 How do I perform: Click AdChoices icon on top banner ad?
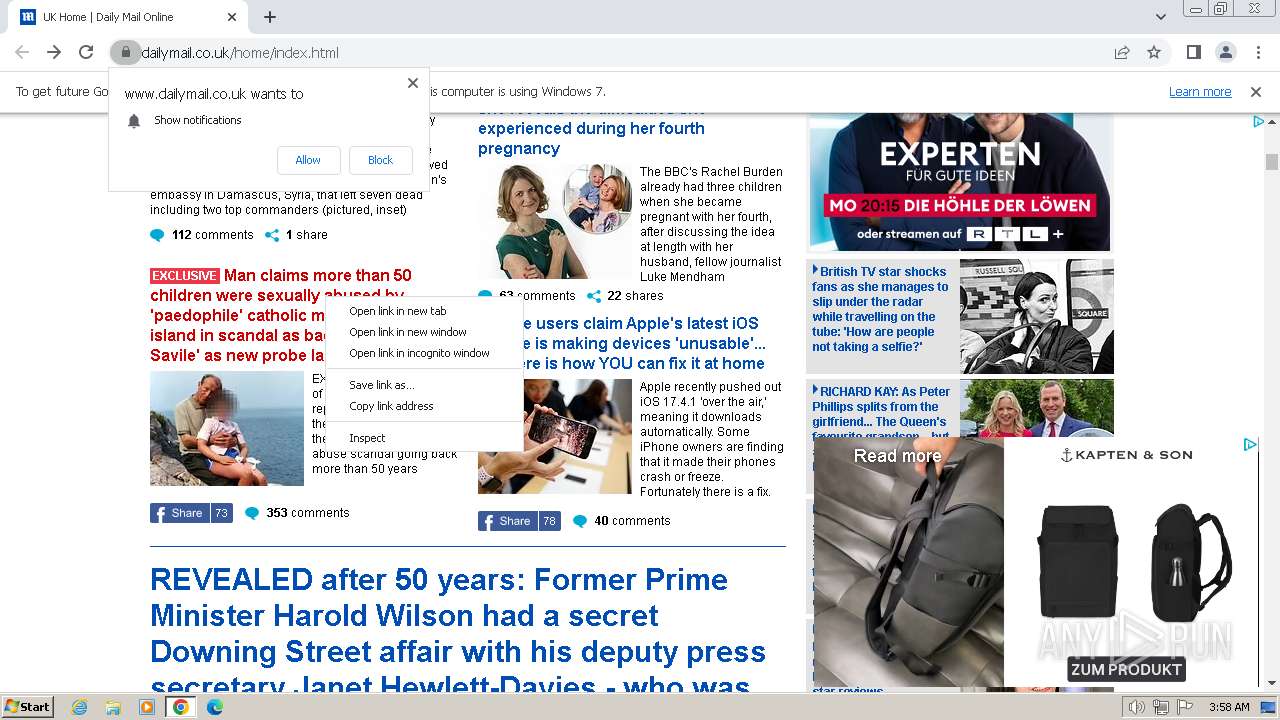tap(1259, 121)
